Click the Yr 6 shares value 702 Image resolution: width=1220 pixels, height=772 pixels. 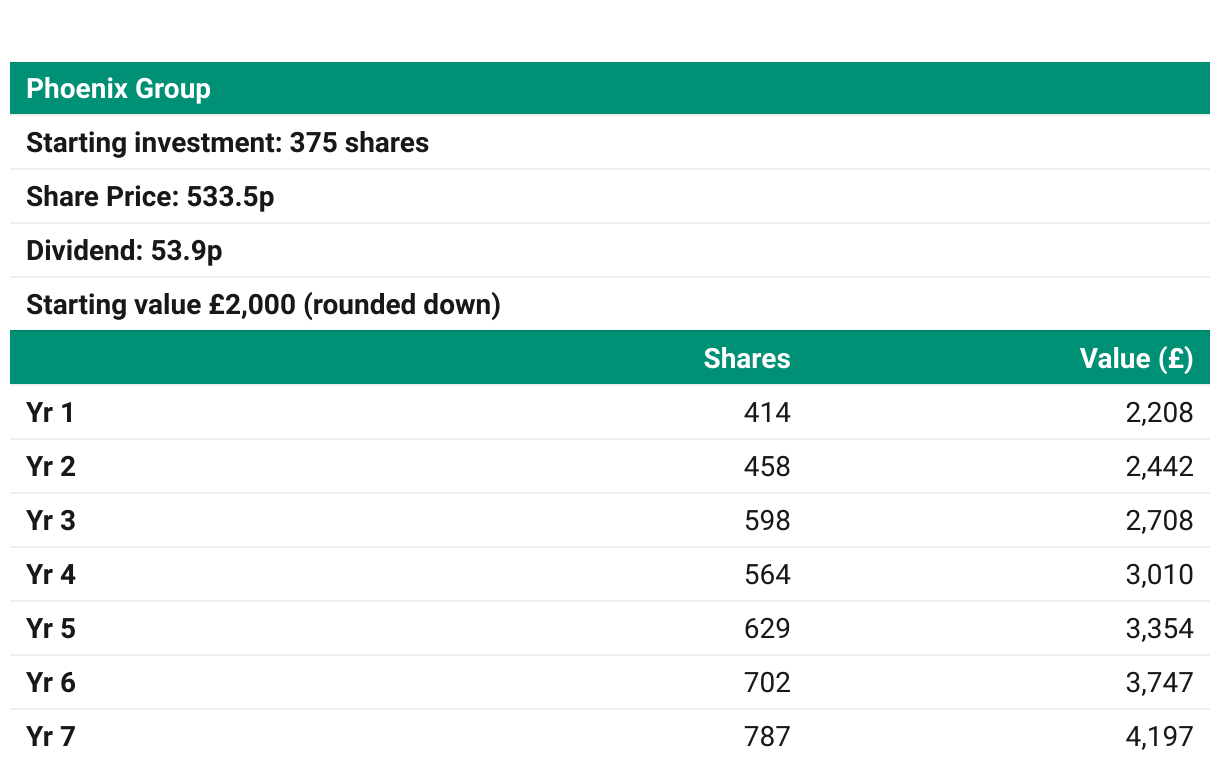tap(767, 682)
